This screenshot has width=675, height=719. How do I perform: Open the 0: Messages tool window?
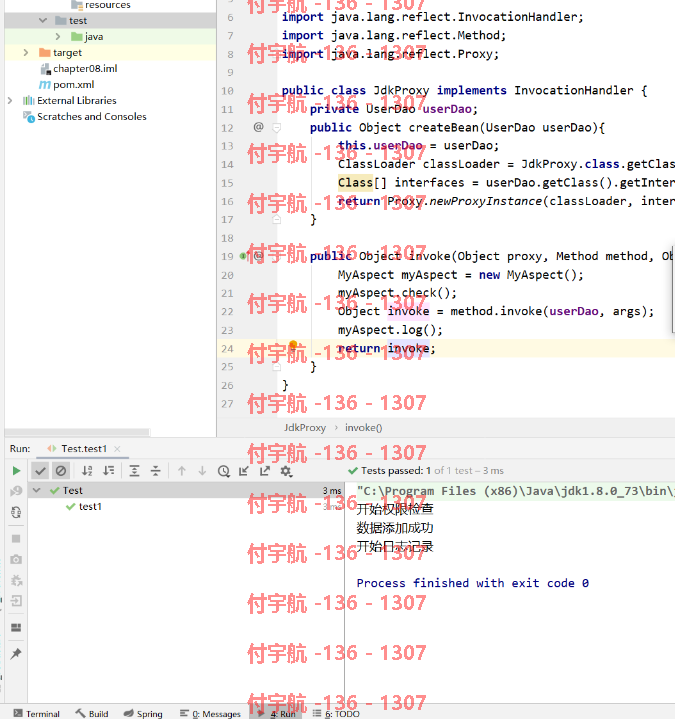pos(210,713)
